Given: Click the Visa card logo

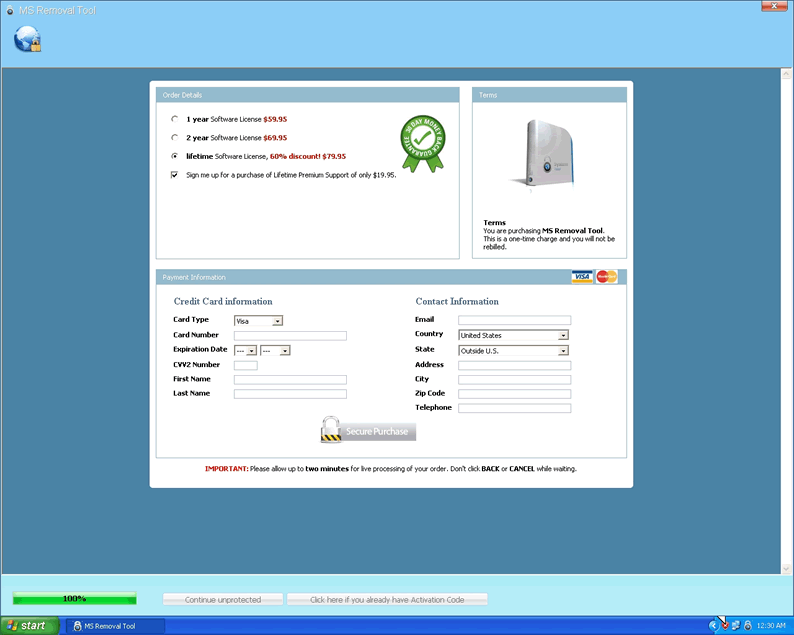Looking at the screenshot, I should click(x=582, y=277).
